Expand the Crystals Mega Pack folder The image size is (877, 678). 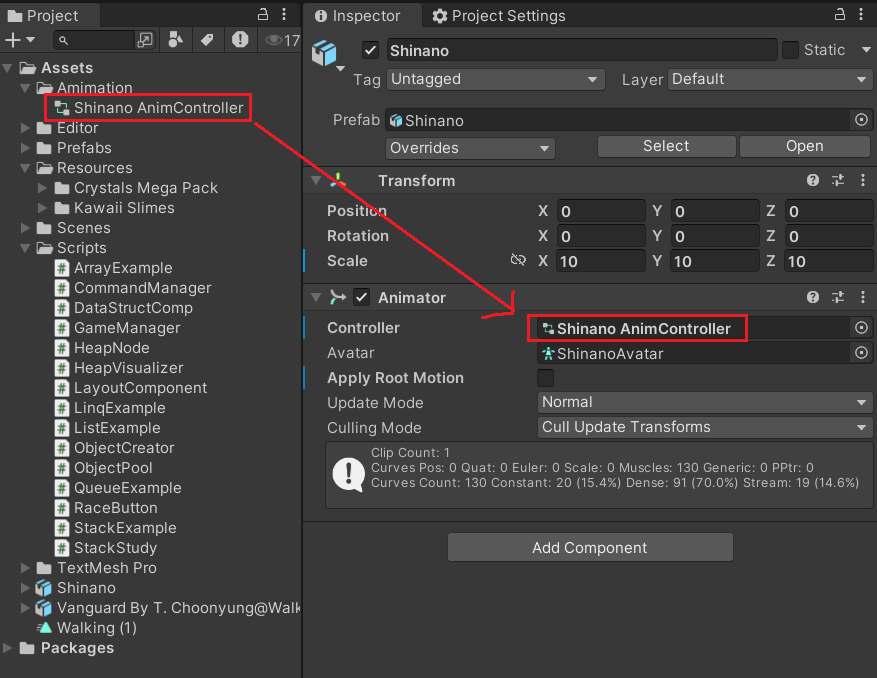click(43, 188)
